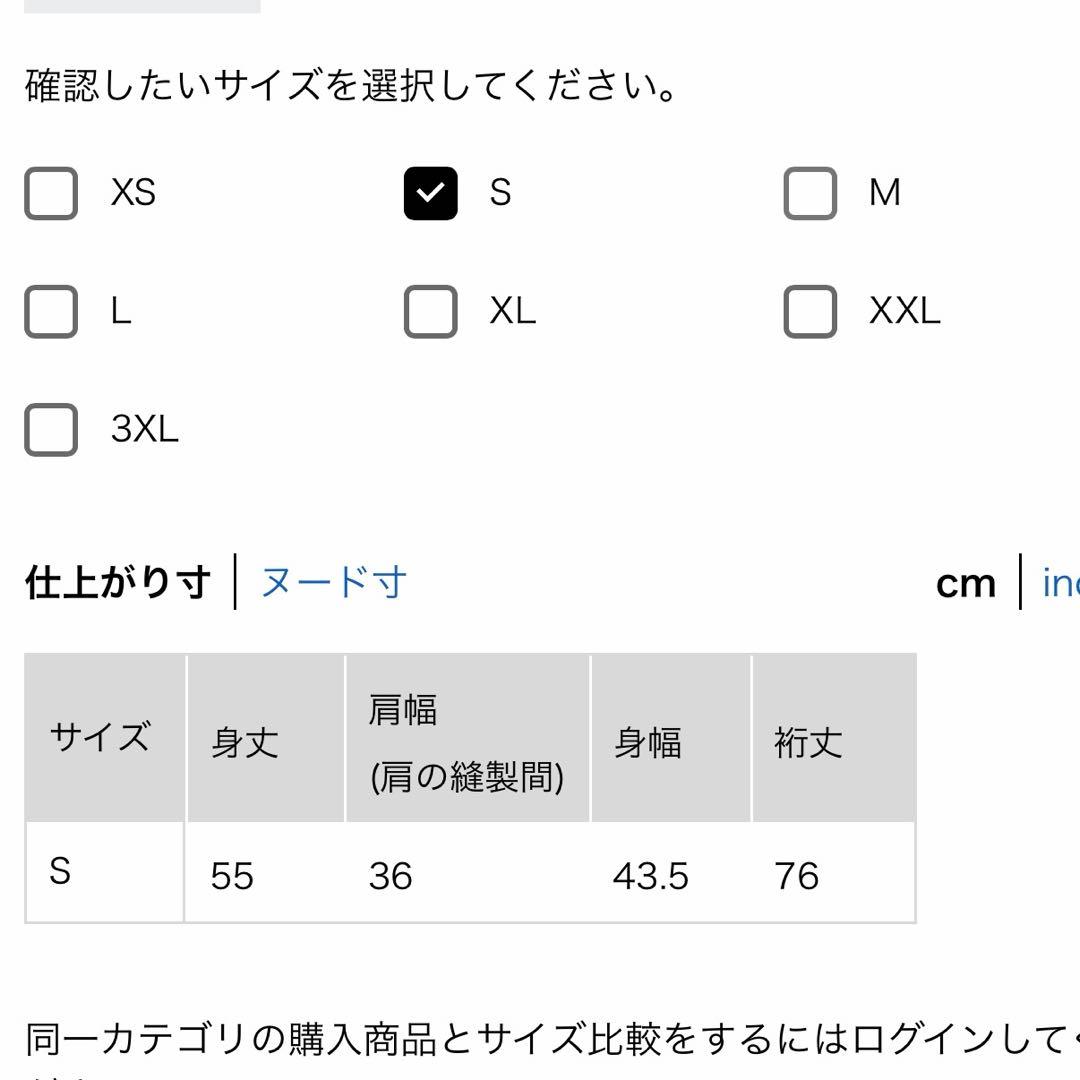Click the 肩幅 column header
Image resolution: width=1080 pixels, height=1080 pixels.
pos(468,738)
